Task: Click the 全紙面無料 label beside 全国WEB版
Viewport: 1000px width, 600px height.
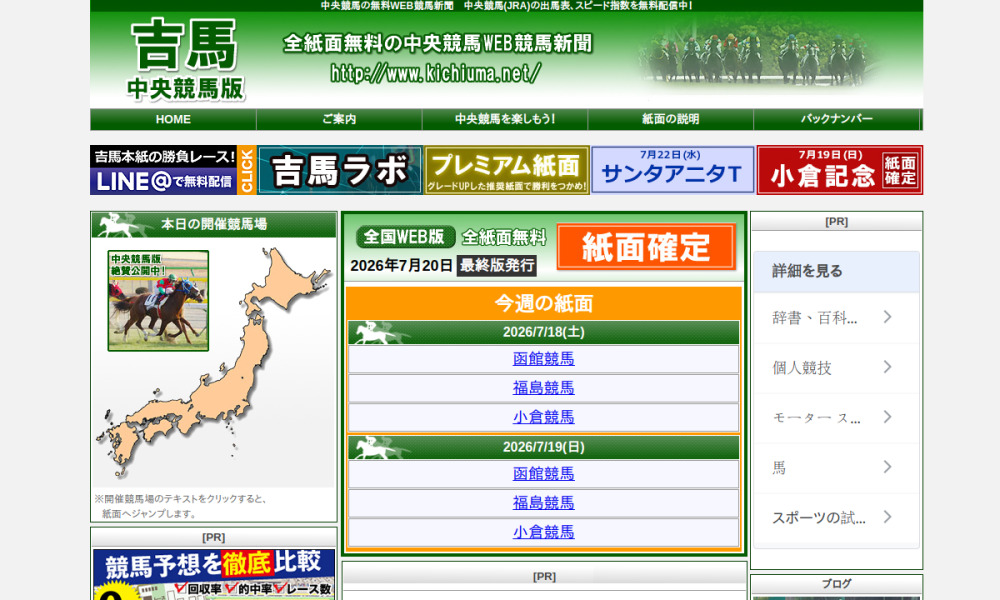Action: point(504,237)
